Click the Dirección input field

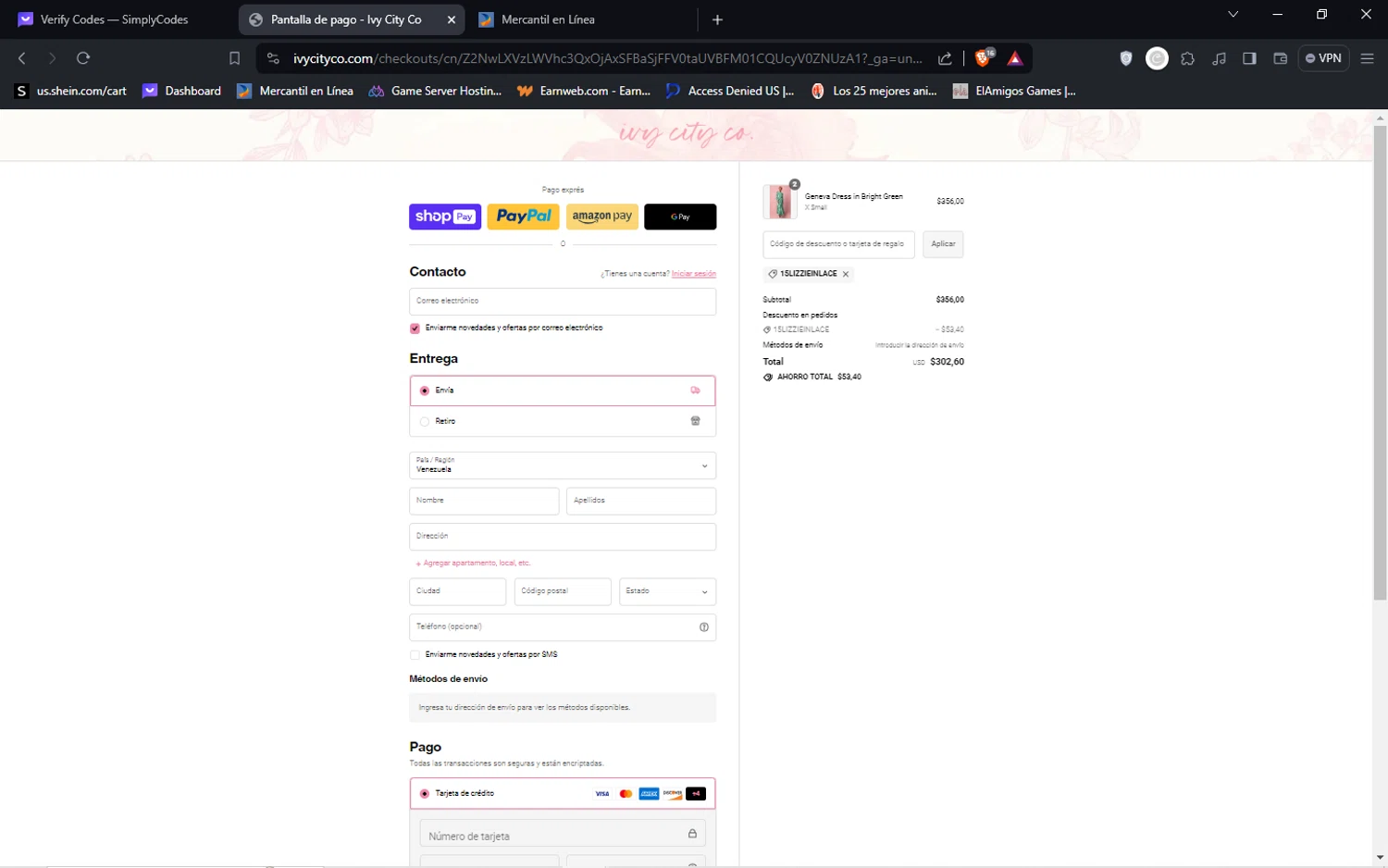point(563,537)
